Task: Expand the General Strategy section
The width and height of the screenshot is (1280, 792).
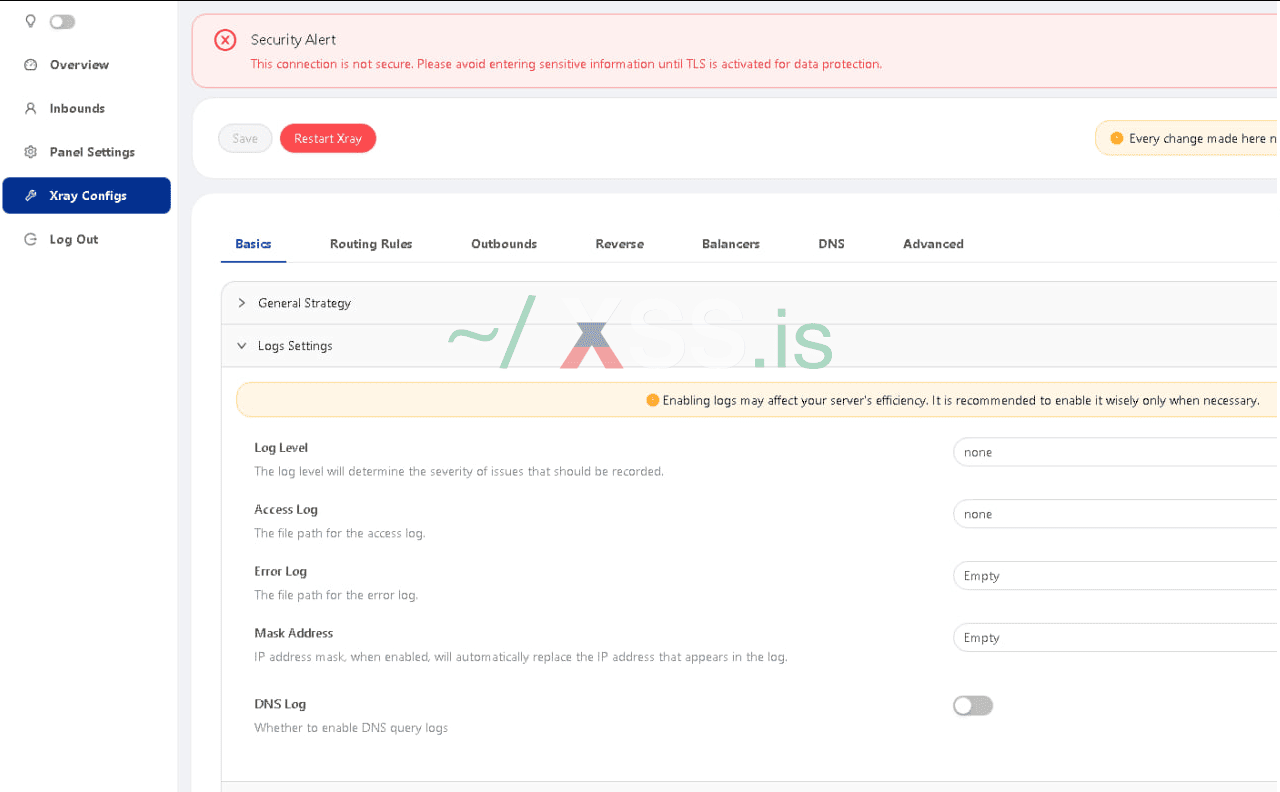Action: click(x=749, y=303)
